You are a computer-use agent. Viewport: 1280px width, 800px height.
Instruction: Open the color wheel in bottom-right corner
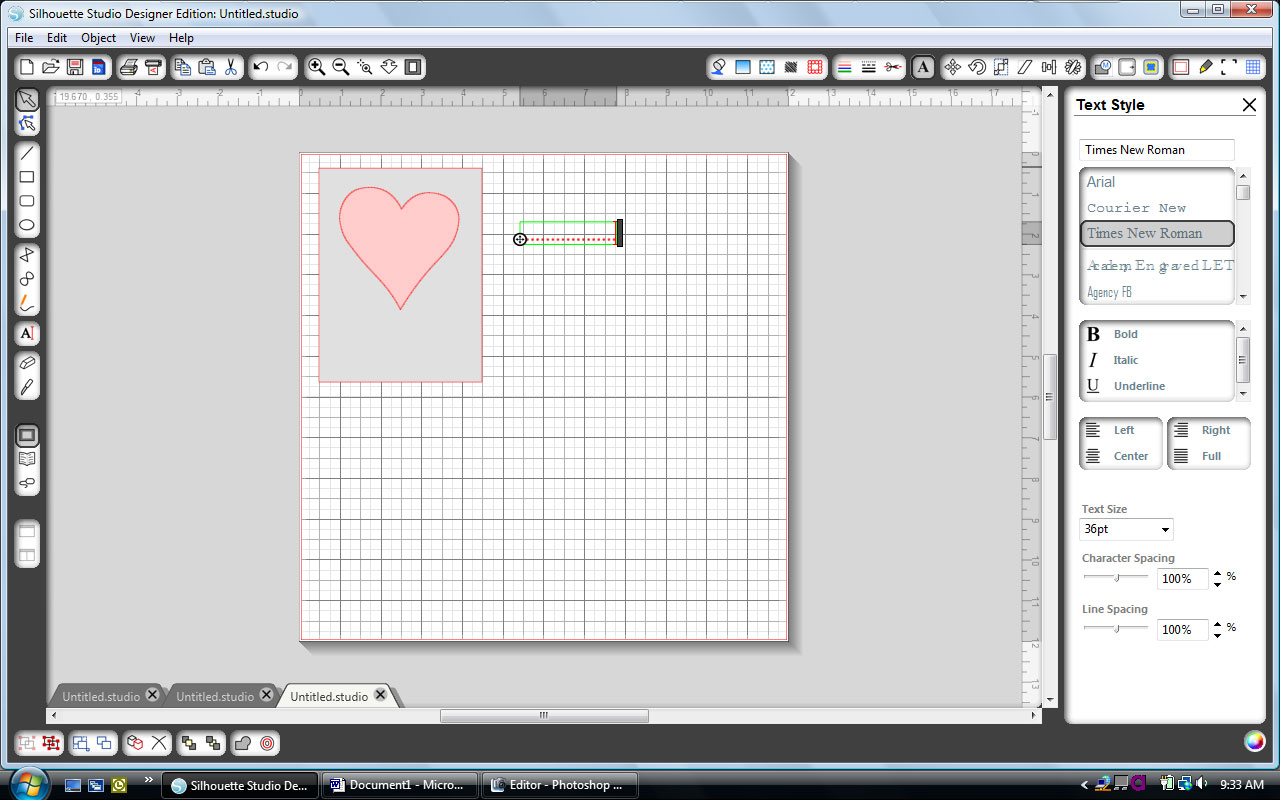[x=1254, y=741]
